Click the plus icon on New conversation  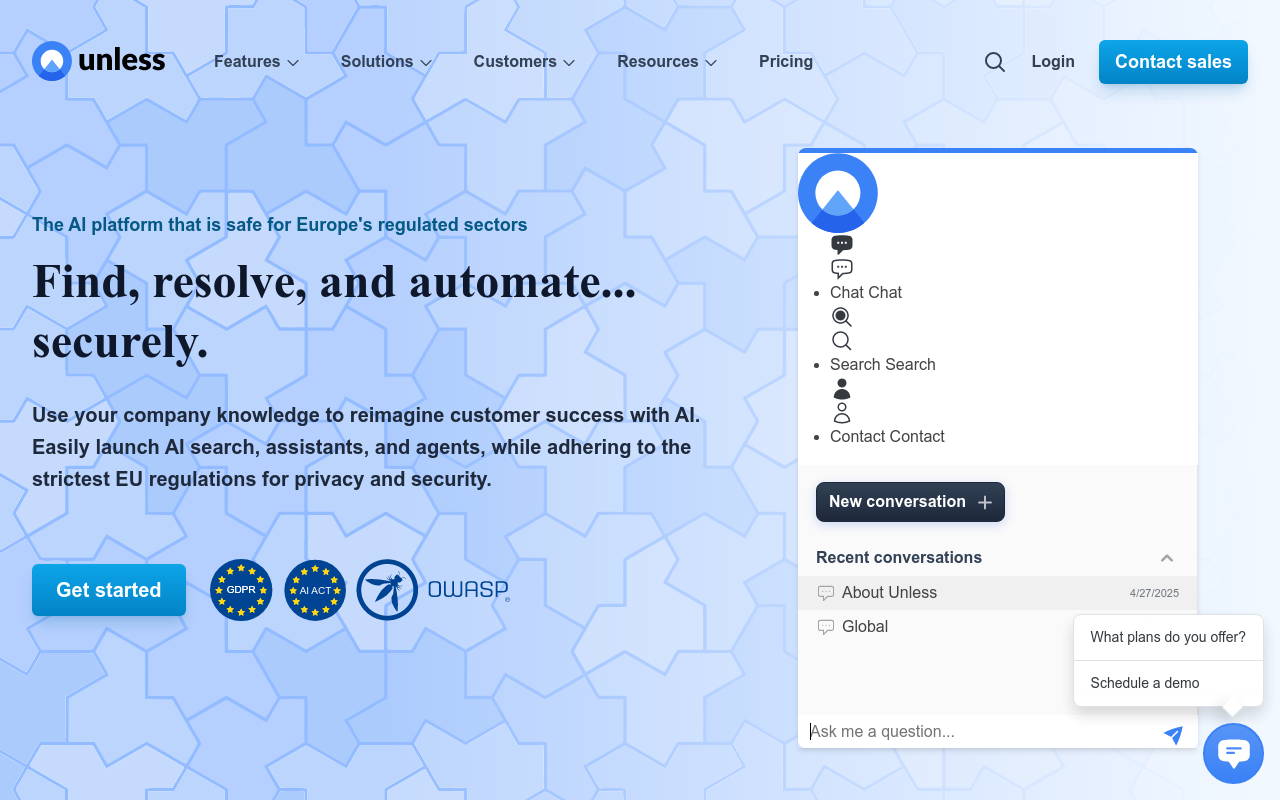[x=984, y=502]
